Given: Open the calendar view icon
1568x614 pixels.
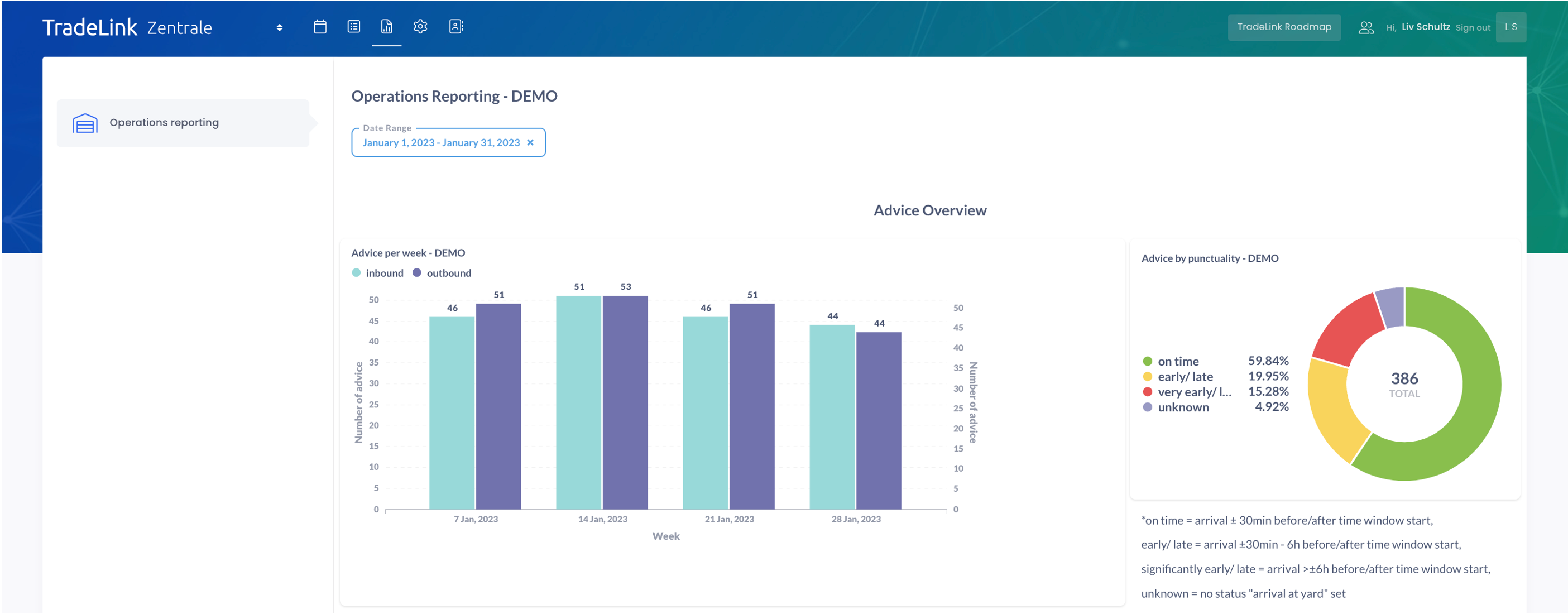Looking at the screenshot, I should tap(319, 27).
